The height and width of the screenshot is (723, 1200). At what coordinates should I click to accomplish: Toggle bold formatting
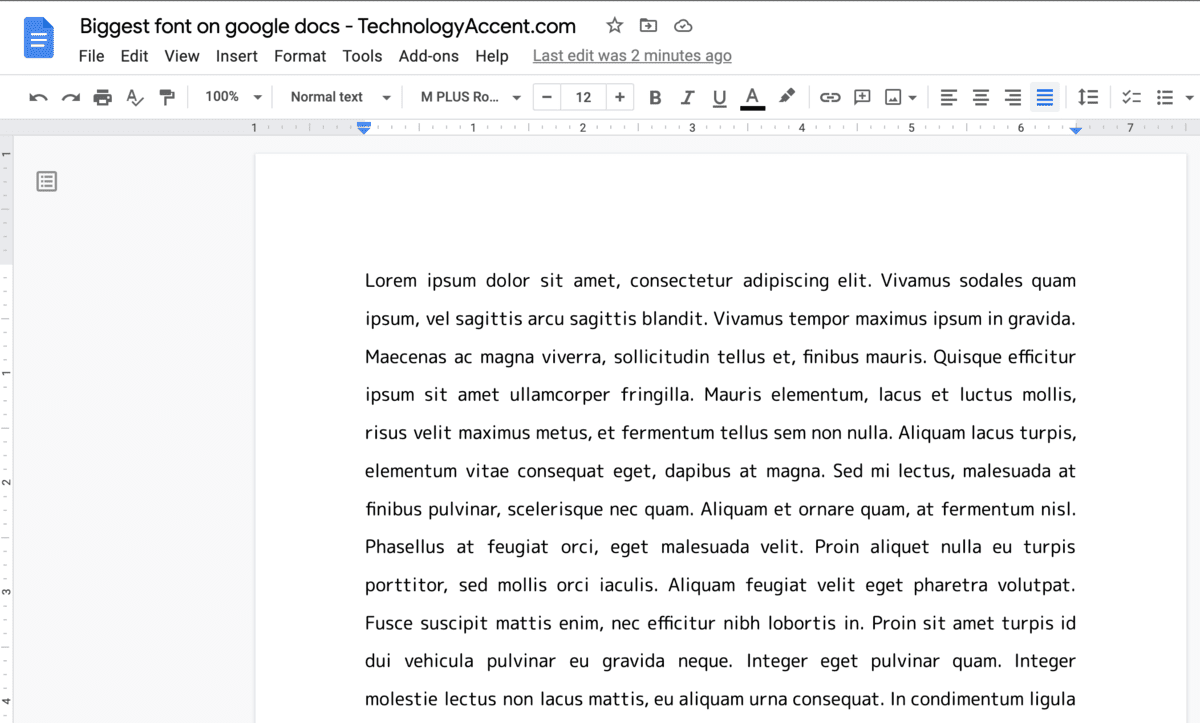655,96
